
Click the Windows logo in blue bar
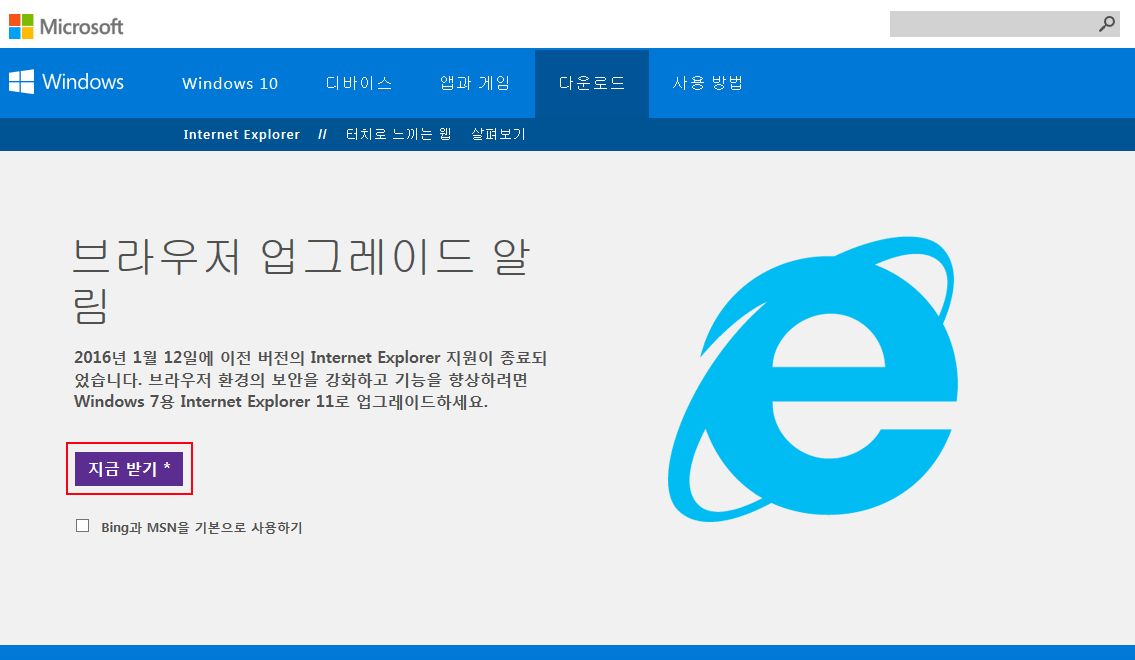(67, 82)
